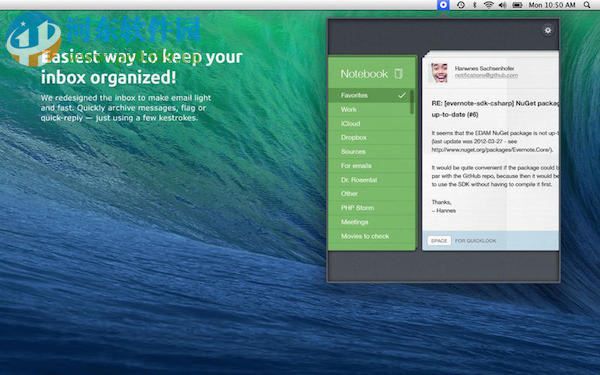Select the For emails notebook
Viewport: 600px width, 375px height.
pos(372,166)
